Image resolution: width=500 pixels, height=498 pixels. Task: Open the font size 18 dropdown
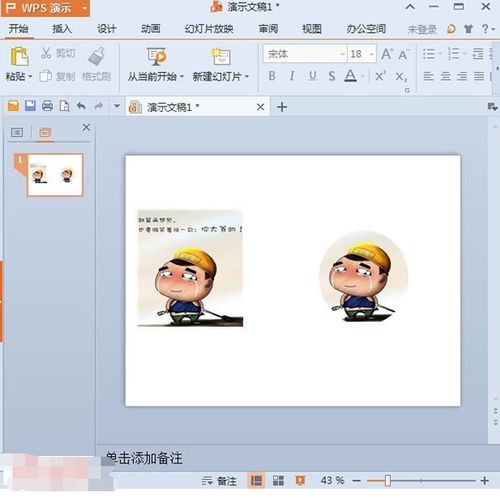click(x=371, y=54)
